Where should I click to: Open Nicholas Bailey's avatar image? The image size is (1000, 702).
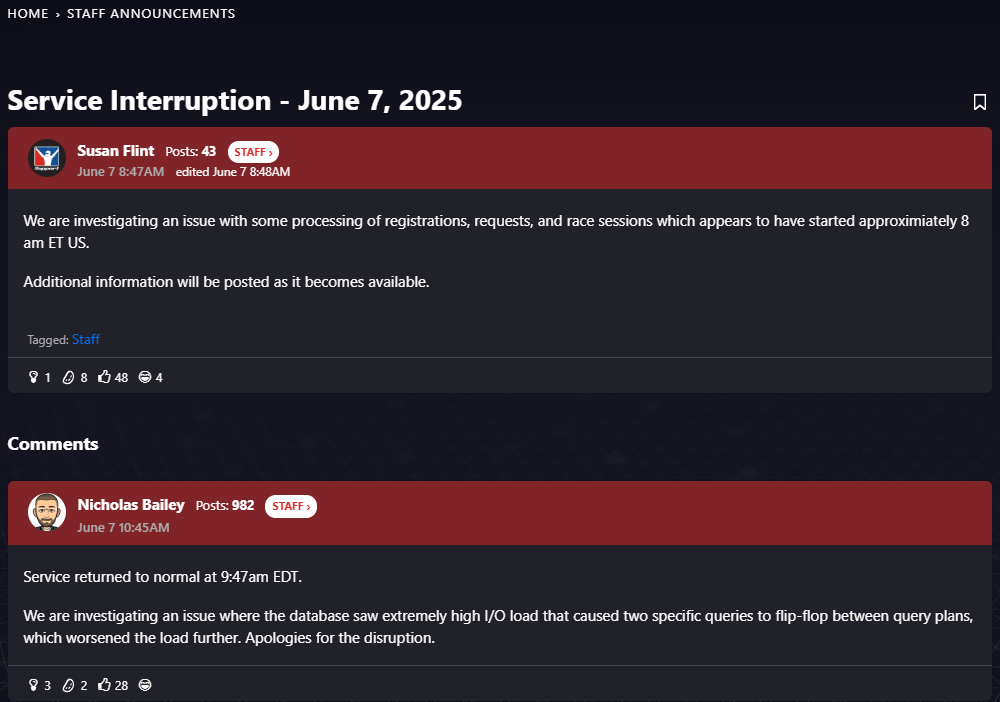(x=47, y=512)
